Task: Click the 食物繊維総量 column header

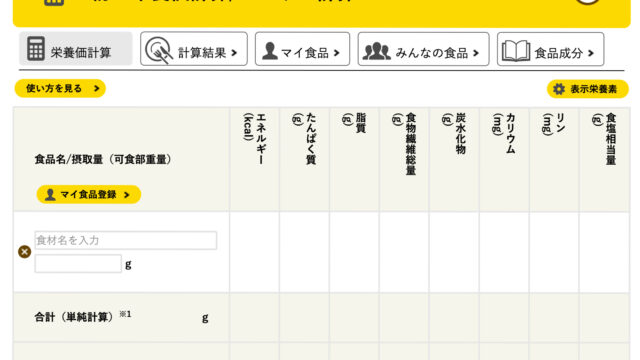Action: (x=404, y=160)
